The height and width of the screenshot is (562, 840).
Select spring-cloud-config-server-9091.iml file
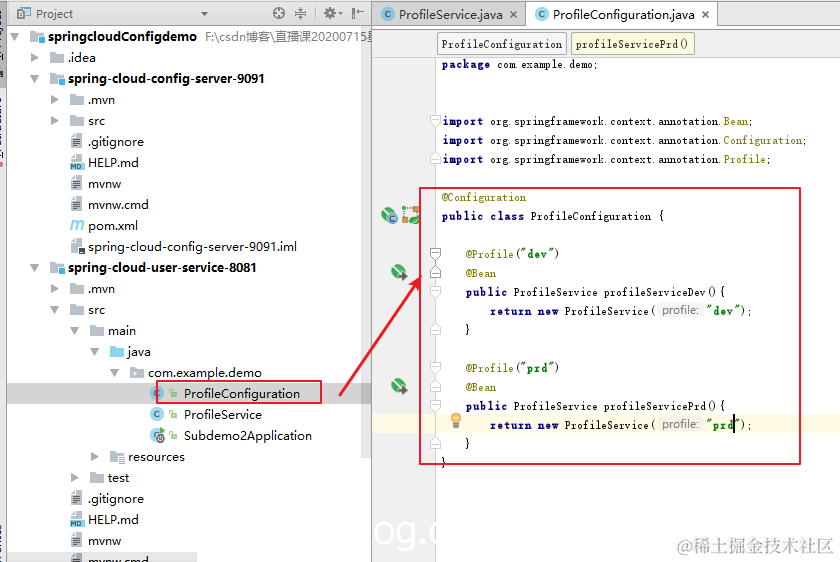pyautogui.click(x=192, y=246)
